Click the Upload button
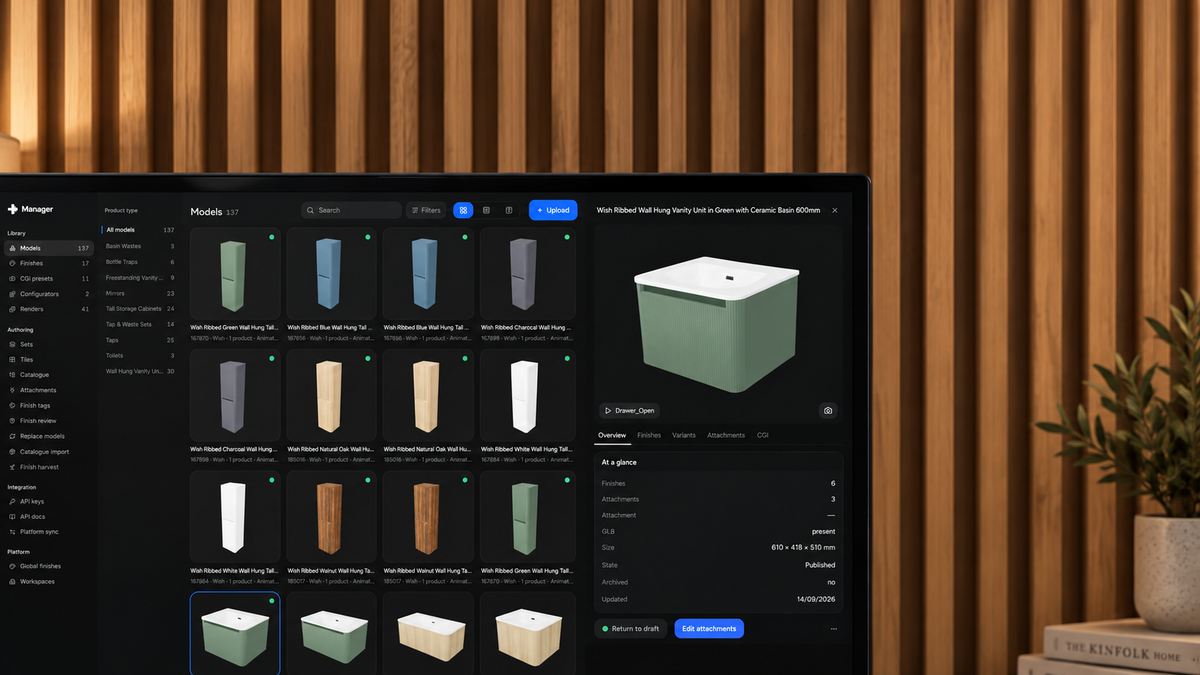1200x675 pixels. (x=553, y=210)
